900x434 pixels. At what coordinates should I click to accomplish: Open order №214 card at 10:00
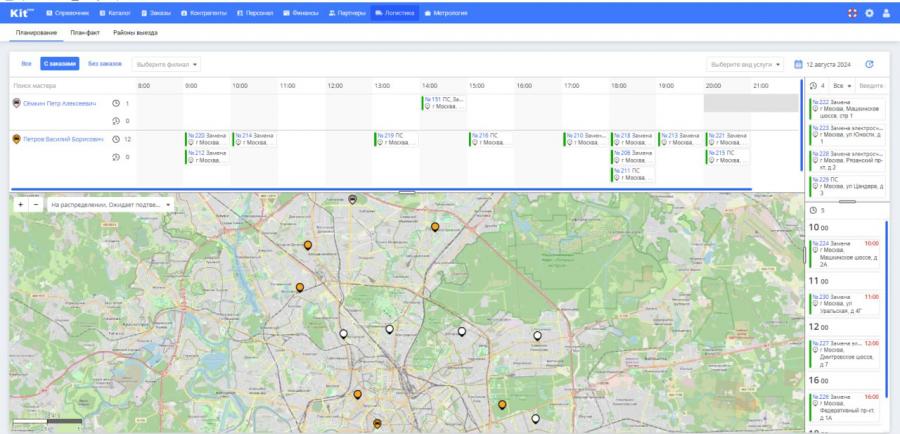coord(254,139)
